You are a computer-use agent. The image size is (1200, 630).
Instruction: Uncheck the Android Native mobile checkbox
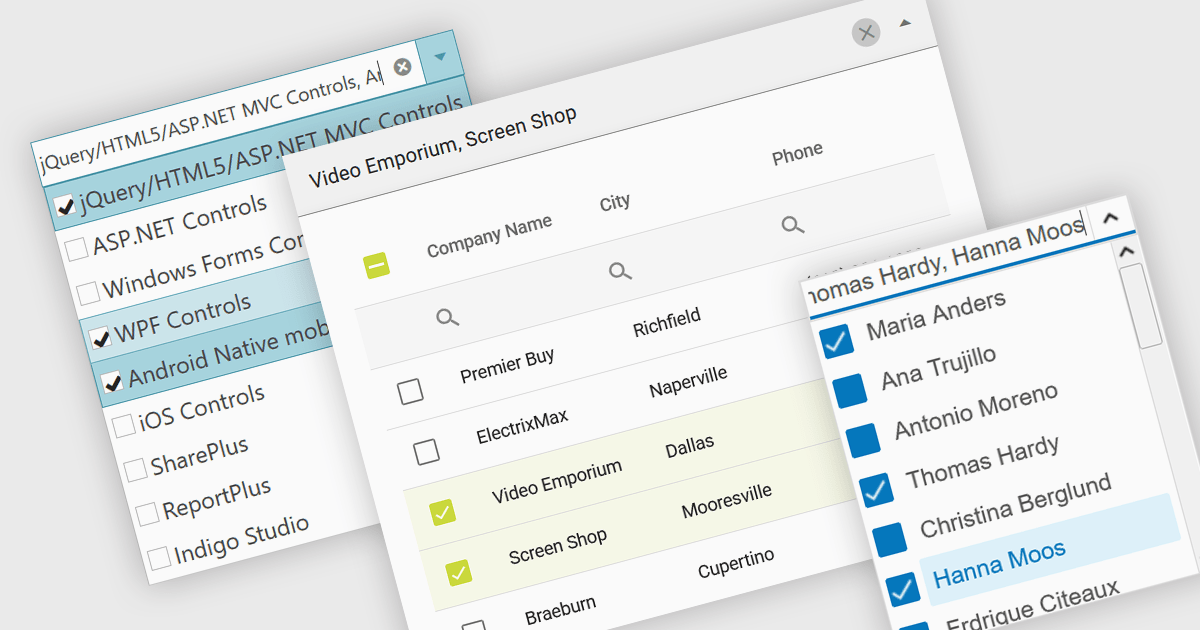click(112, 381)
